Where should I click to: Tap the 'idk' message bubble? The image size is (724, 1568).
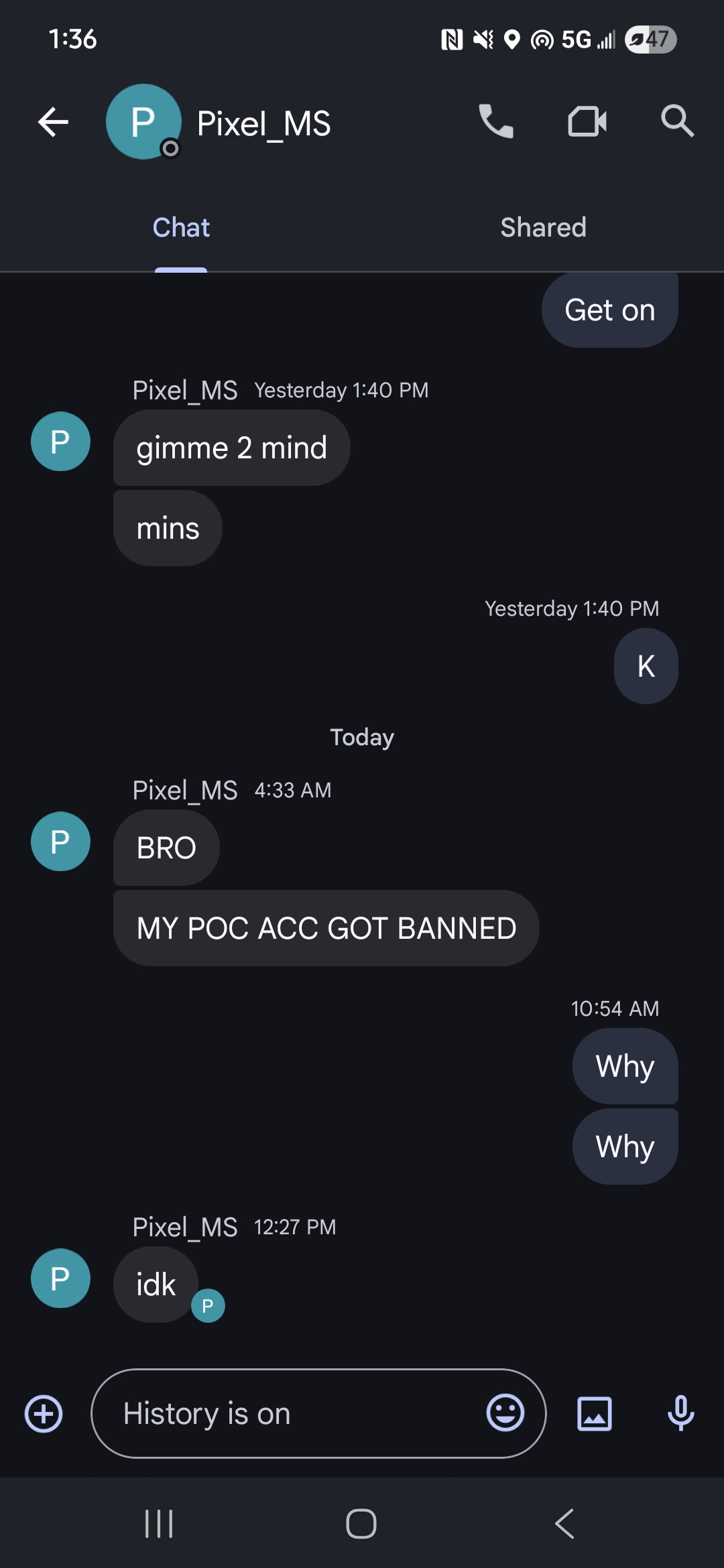pyautogui.click(x=156, y=1285)
